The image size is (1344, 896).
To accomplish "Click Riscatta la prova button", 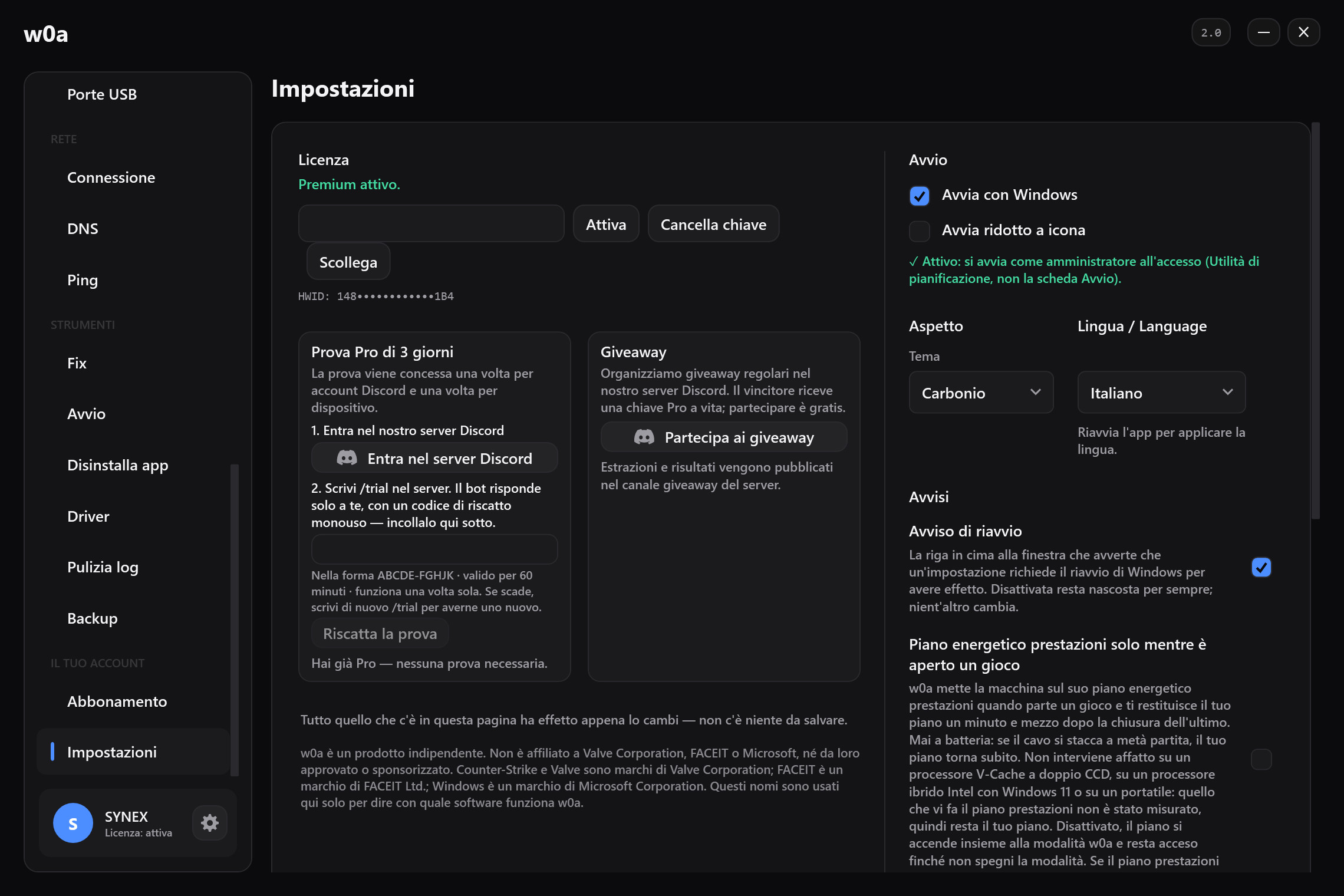I will (380, 634).
